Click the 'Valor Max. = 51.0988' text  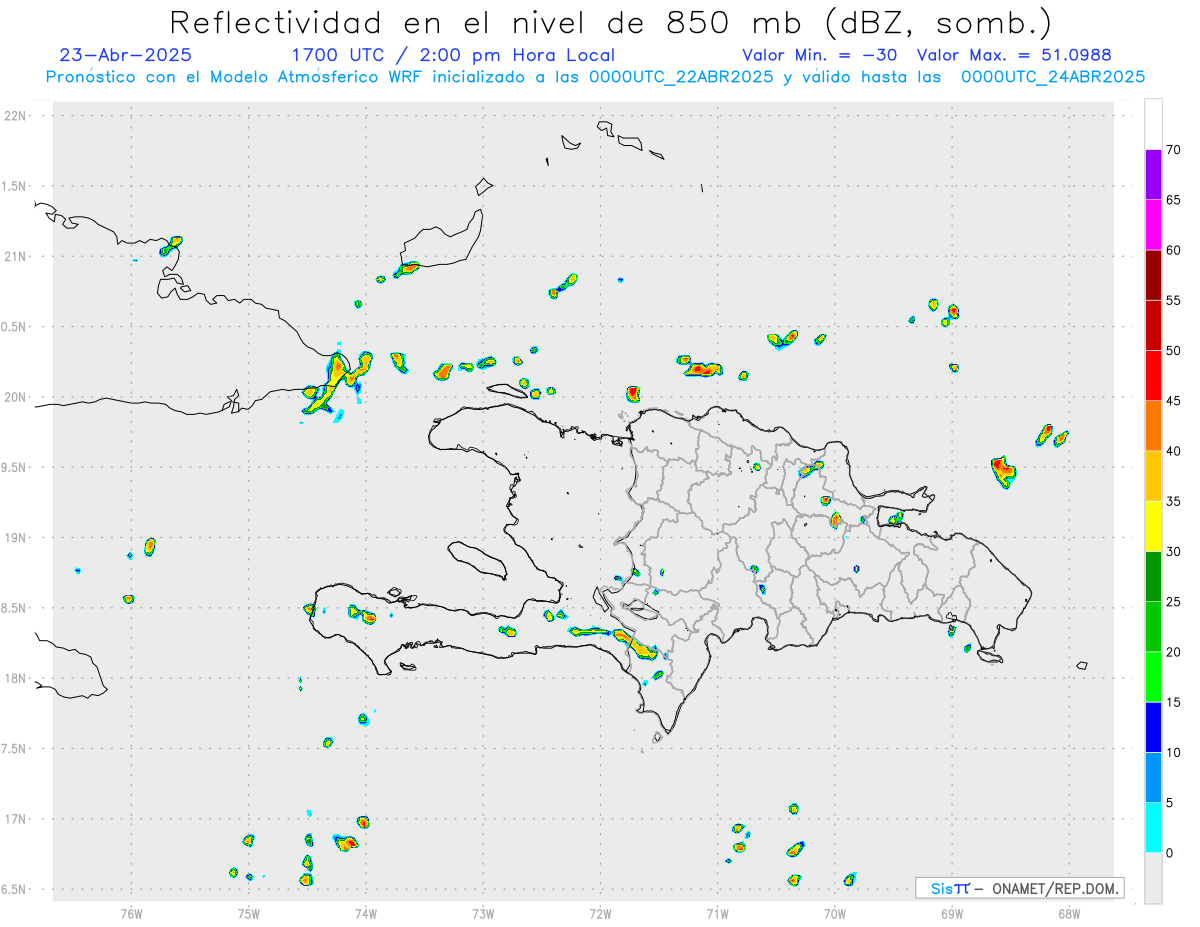point(1014,55)
